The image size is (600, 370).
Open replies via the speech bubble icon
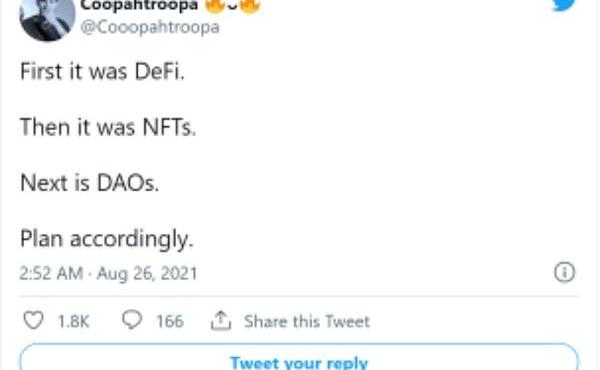[132, 319]
